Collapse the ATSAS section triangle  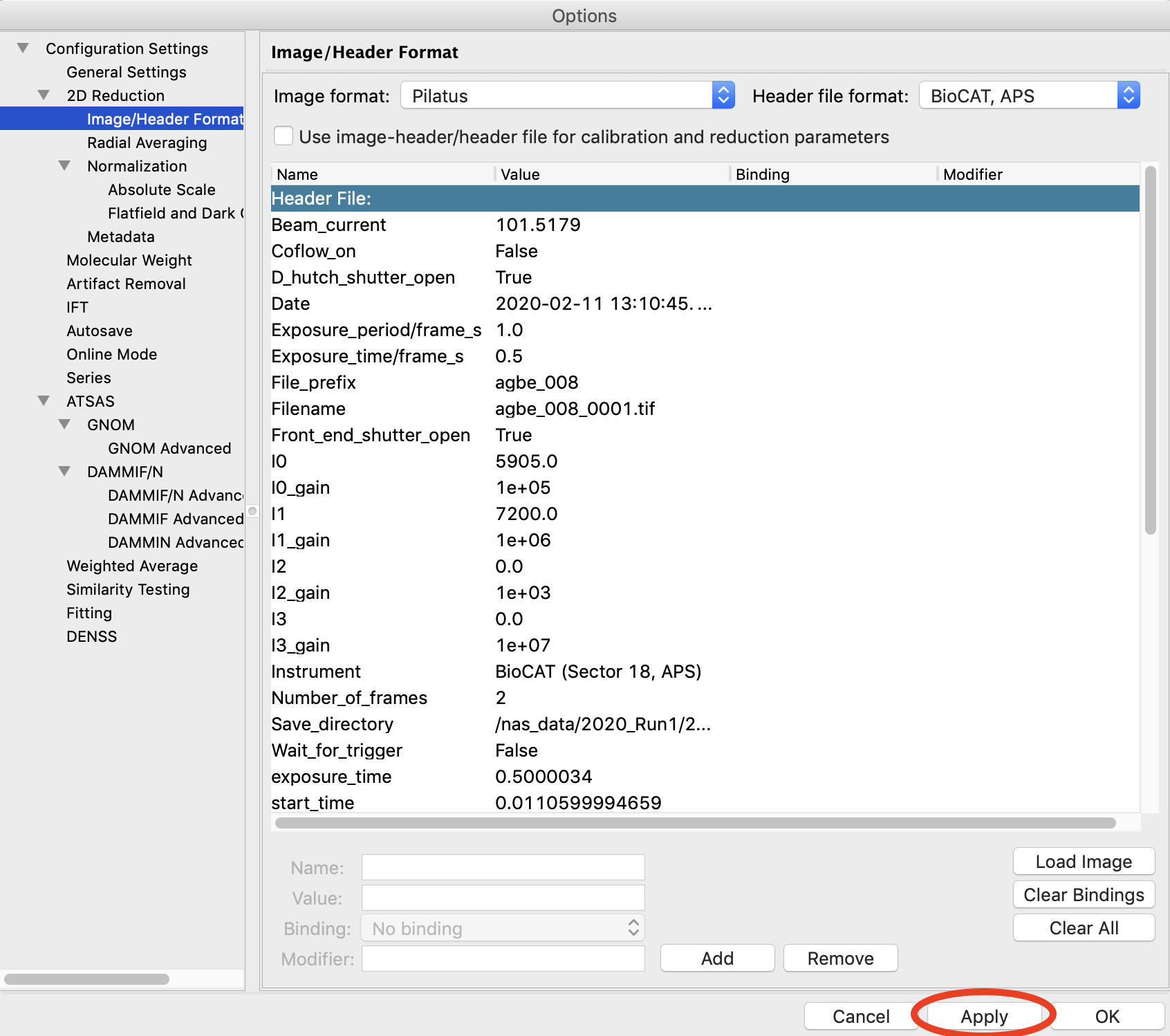tap(44, 401)
